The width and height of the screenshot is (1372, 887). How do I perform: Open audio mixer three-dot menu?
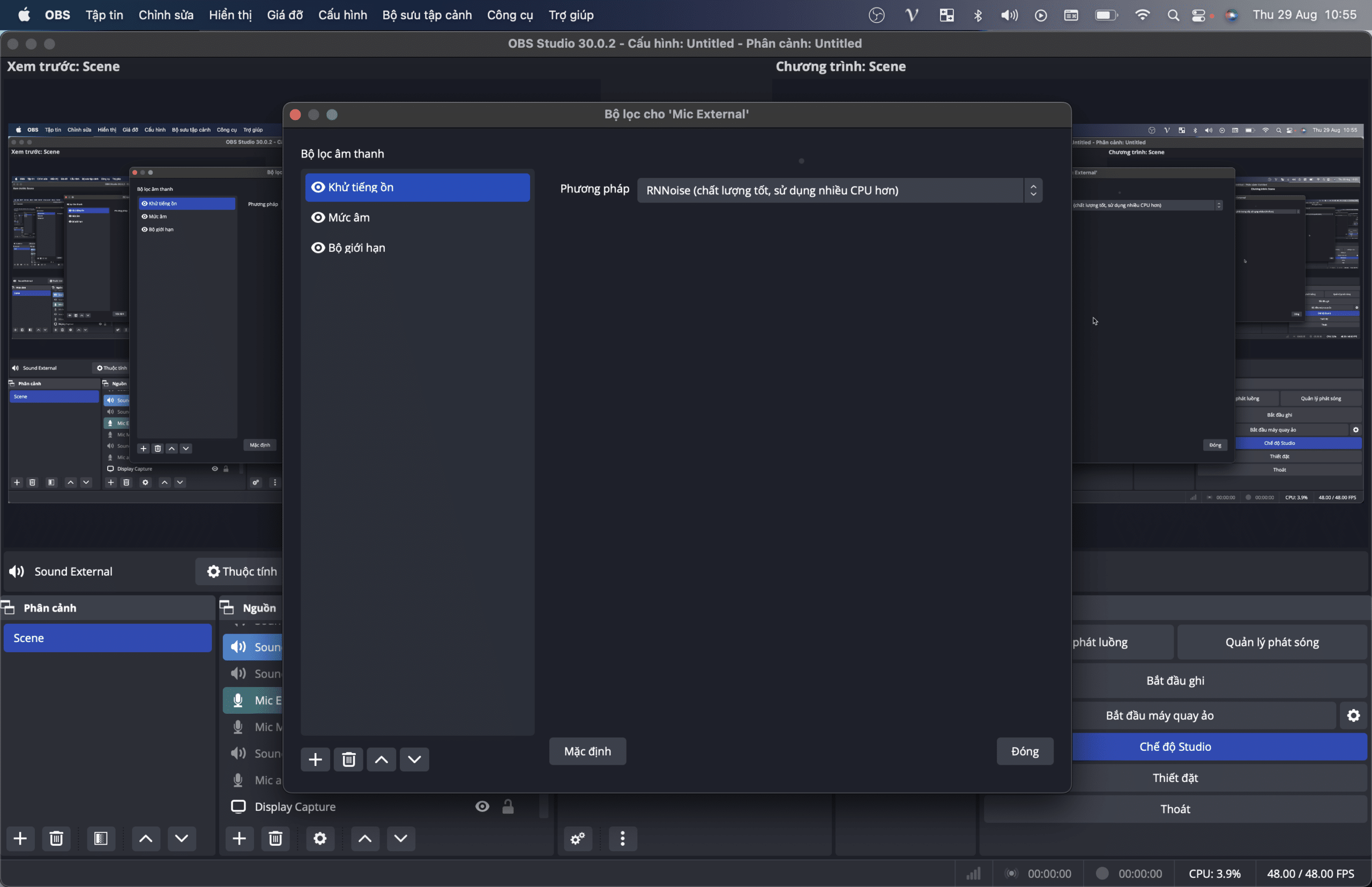click(623, 838)
